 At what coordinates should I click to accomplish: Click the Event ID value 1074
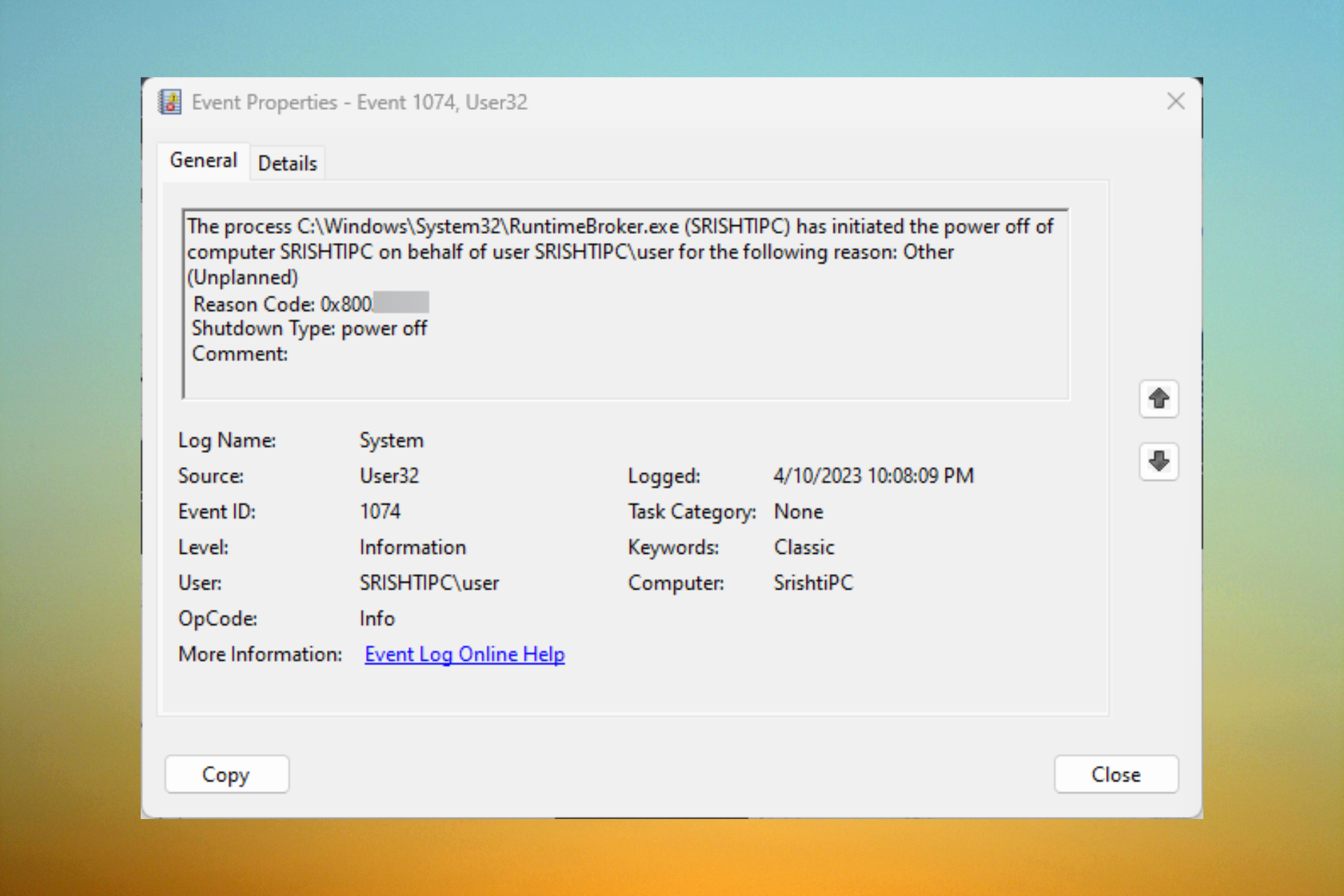379,512
